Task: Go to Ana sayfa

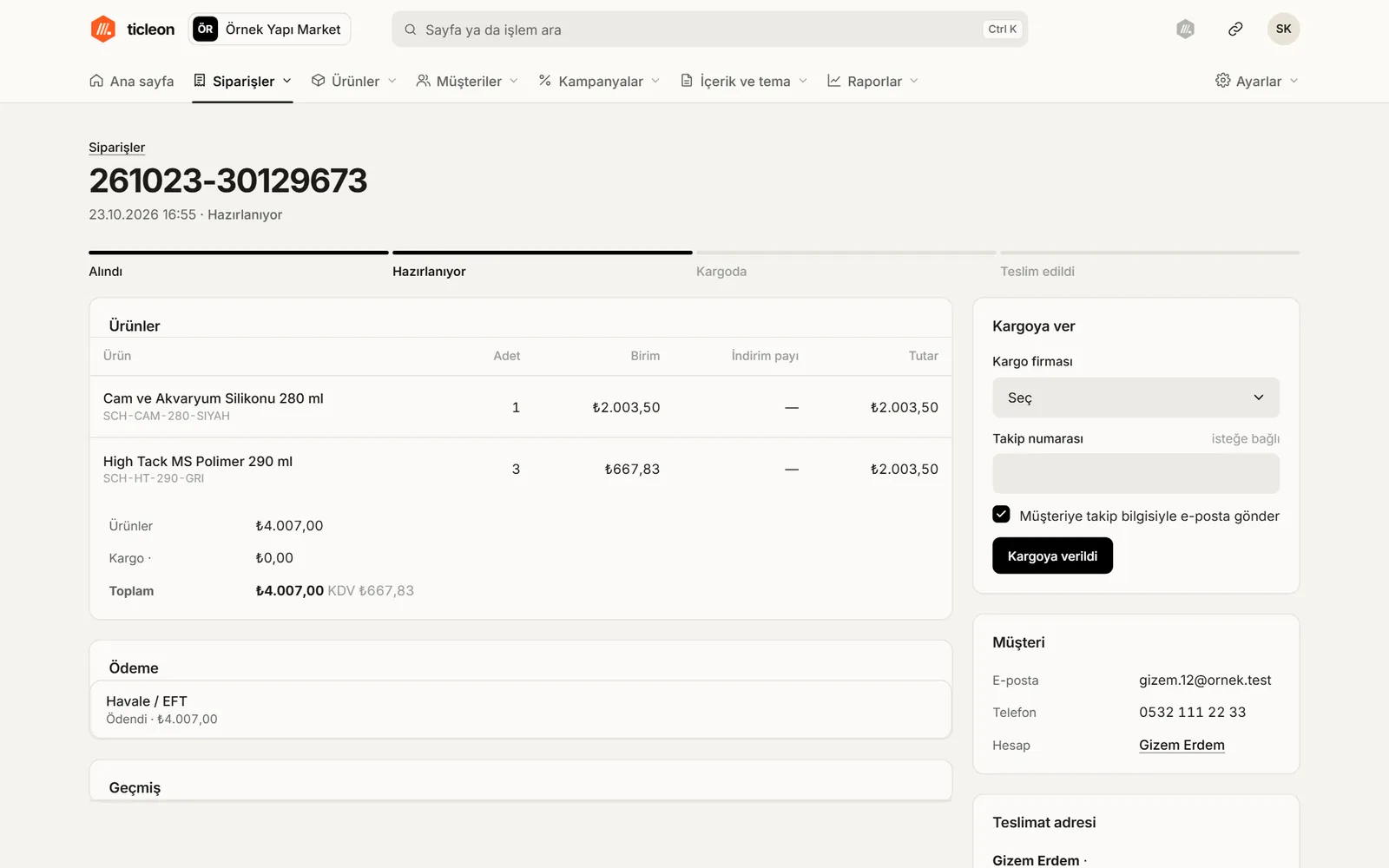Action: (x=132, y=81)
